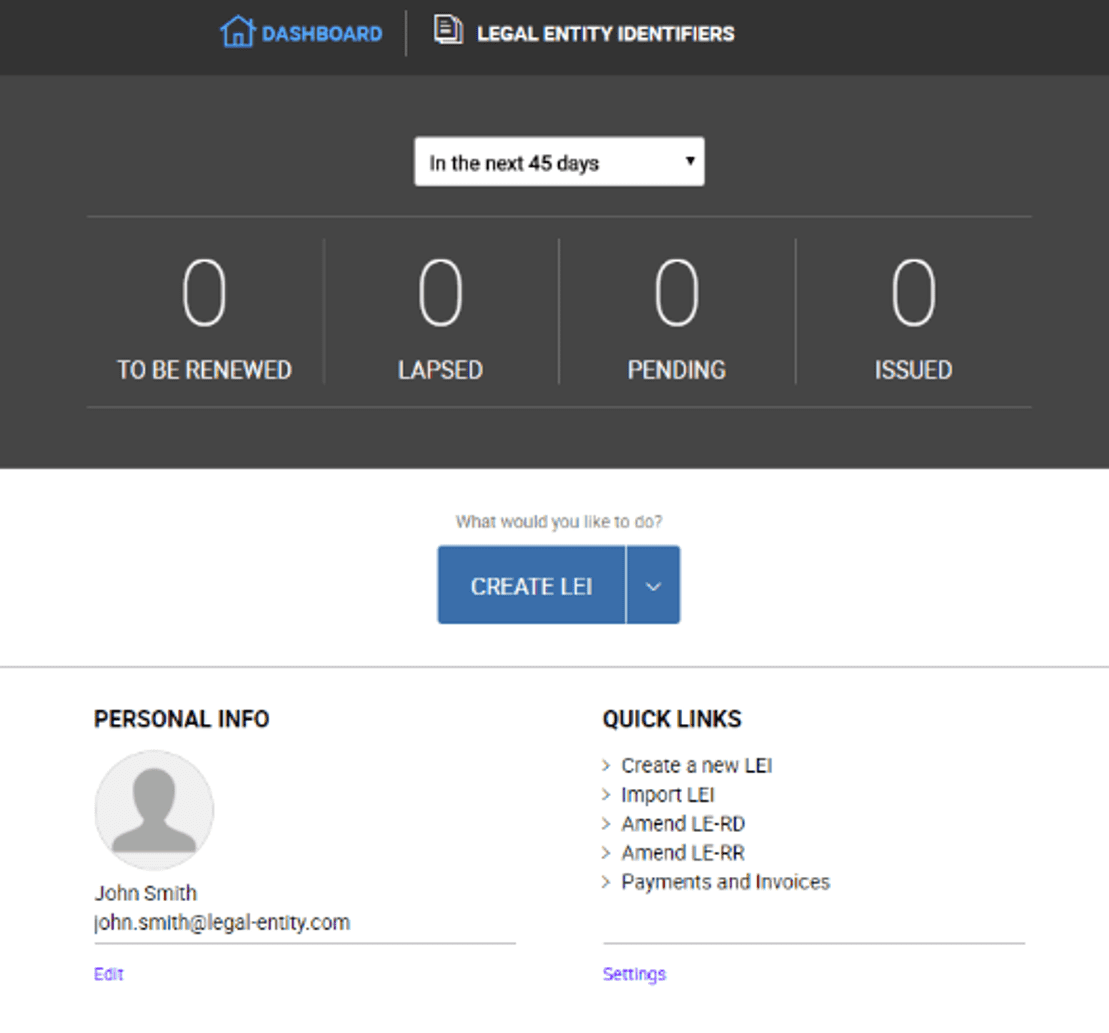Click the Issued count
This screenshot has height=1033, width=1109.
tap(913, 292)
